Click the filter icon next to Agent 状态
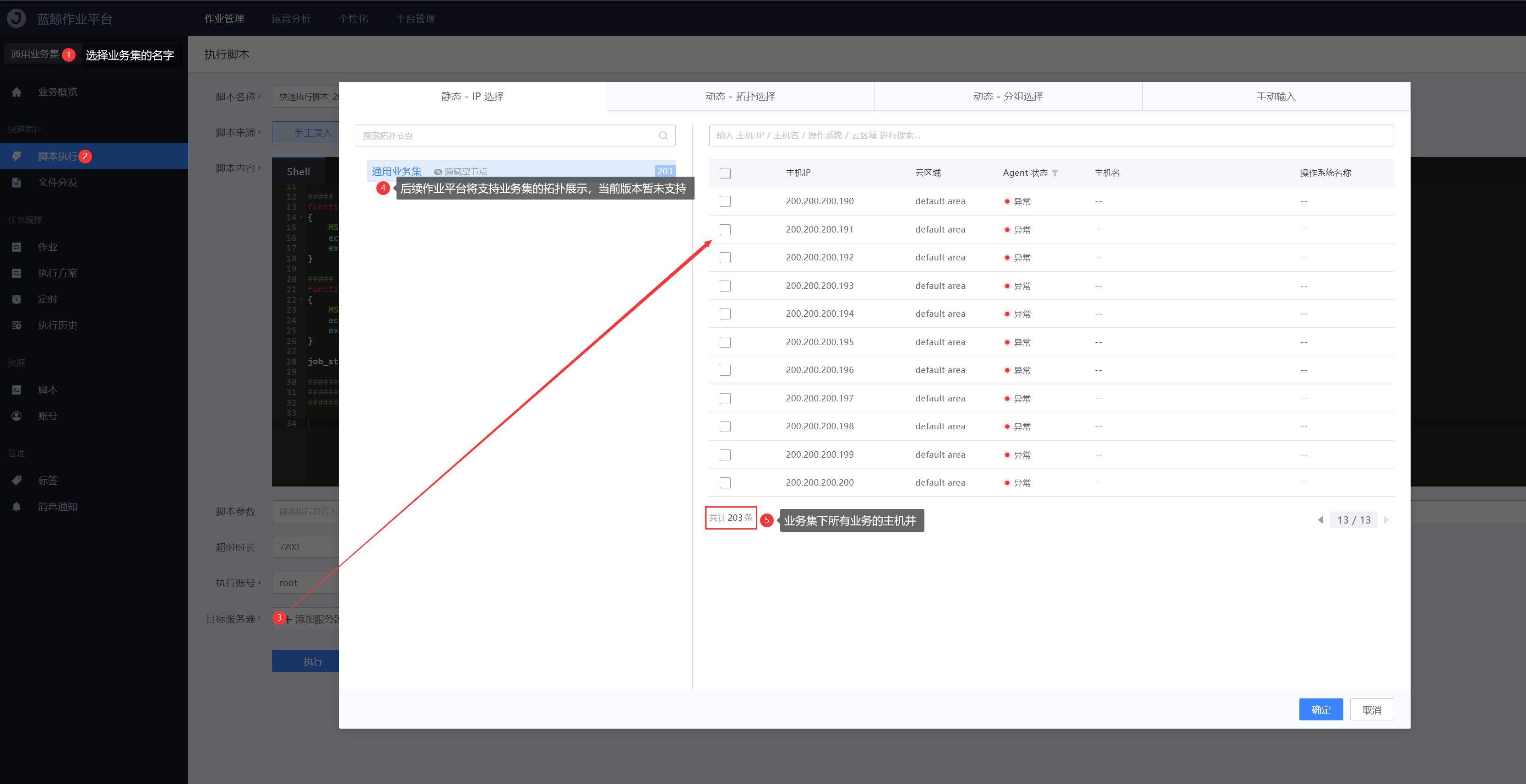The height and width of the screenshot is (784, 1526). pos(1055,173)
